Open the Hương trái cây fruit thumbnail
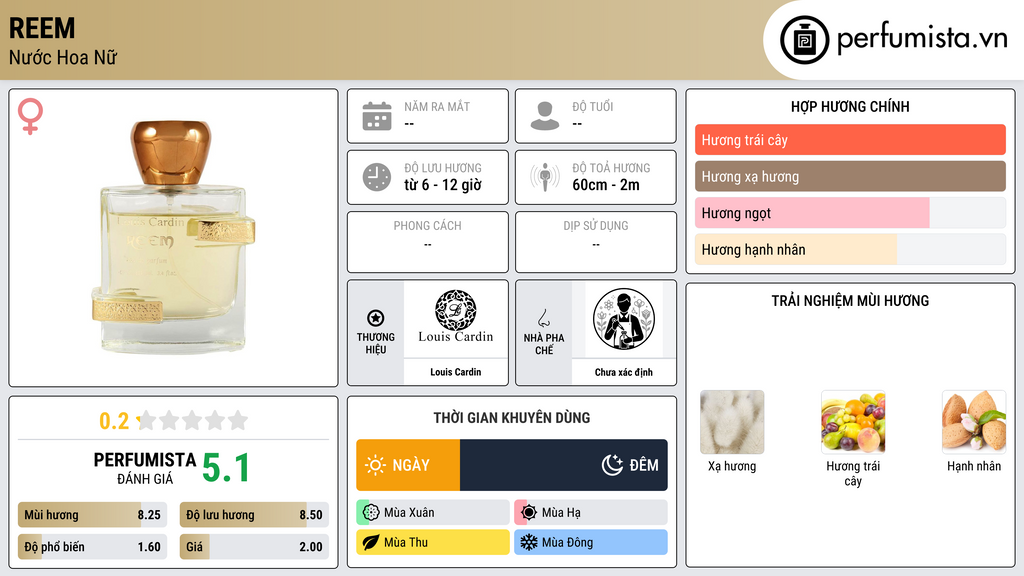 pos(853,422)
